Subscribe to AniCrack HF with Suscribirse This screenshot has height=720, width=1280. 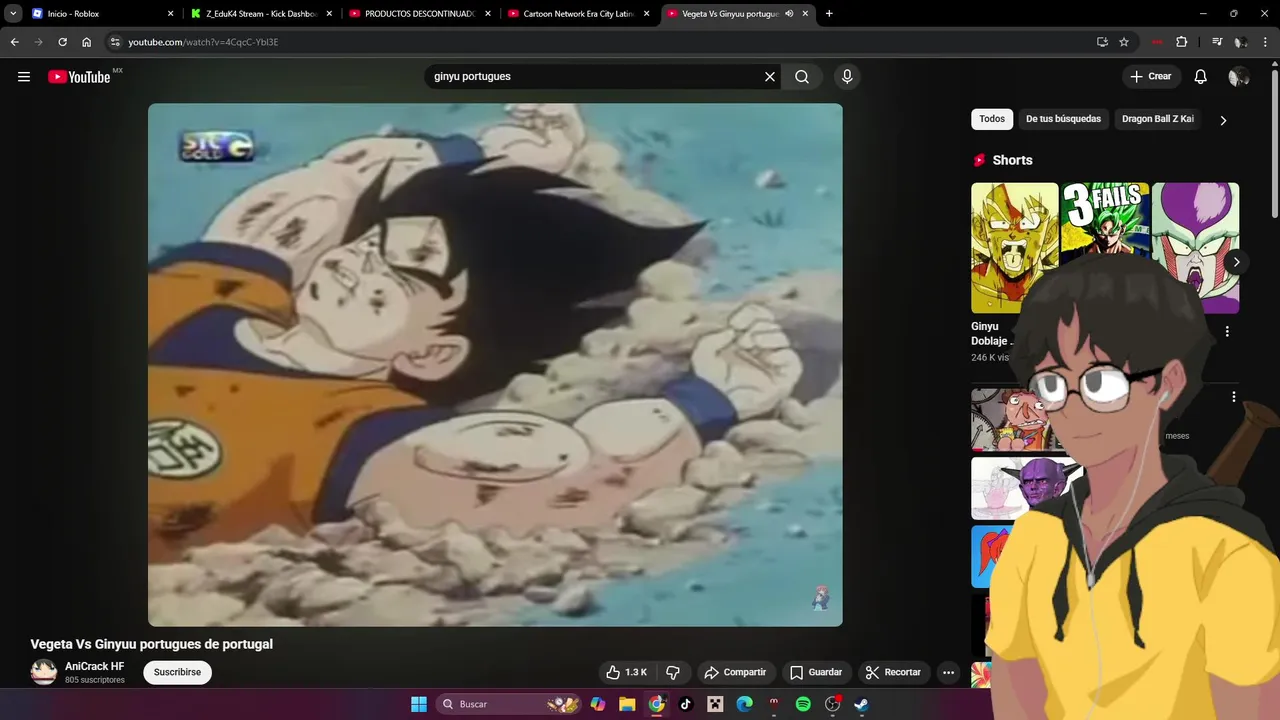(177, 672)
